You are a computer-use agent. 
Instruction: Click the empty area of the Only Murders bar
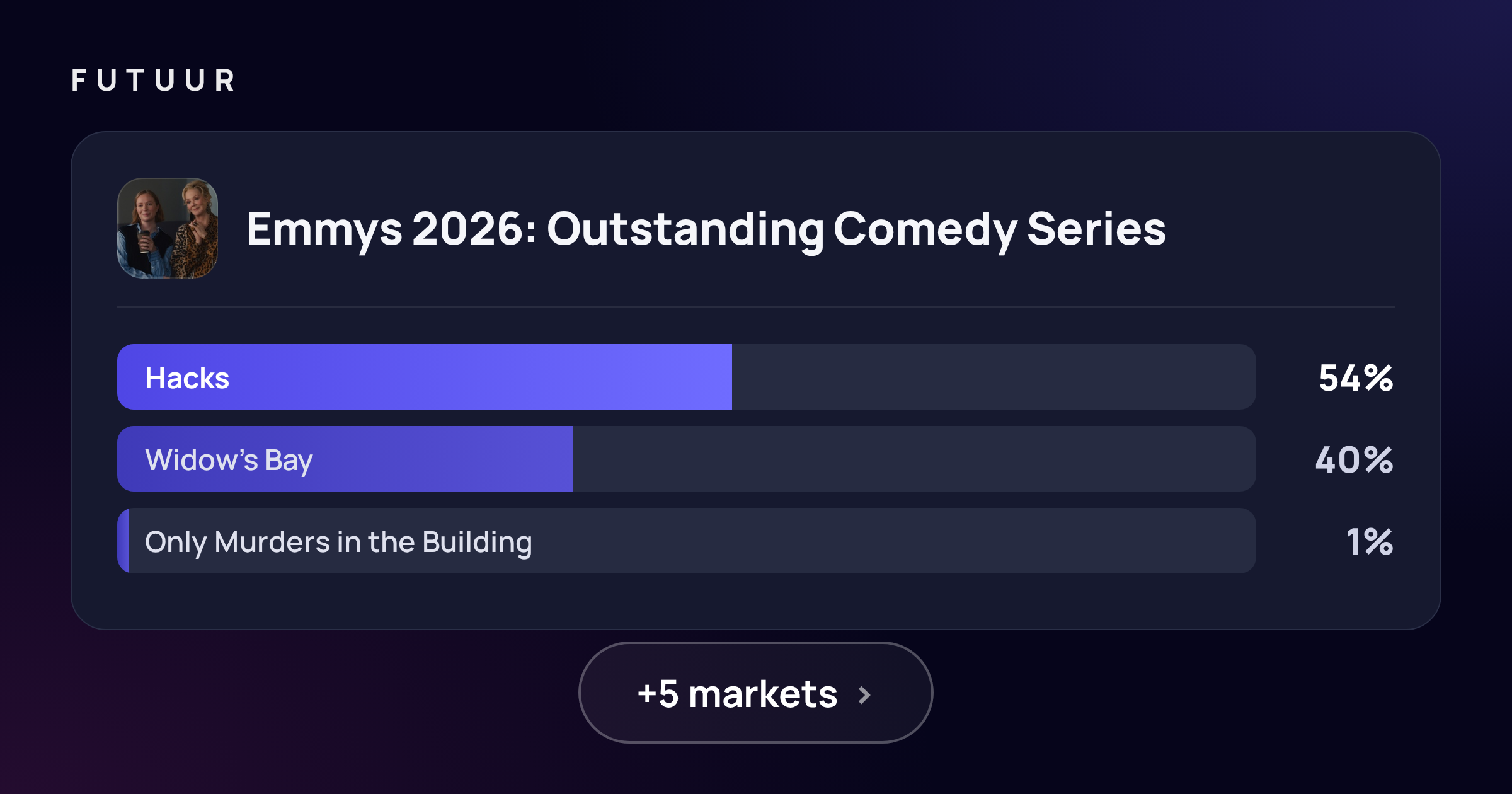tap(895, 541)
